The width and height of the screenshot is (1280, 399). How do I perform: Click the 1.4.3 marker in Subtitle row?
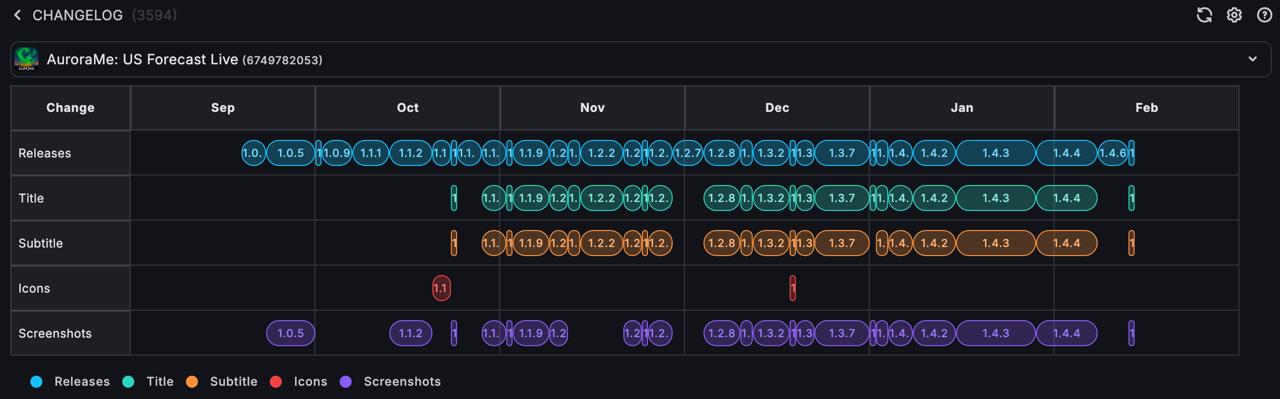[996, 243]
